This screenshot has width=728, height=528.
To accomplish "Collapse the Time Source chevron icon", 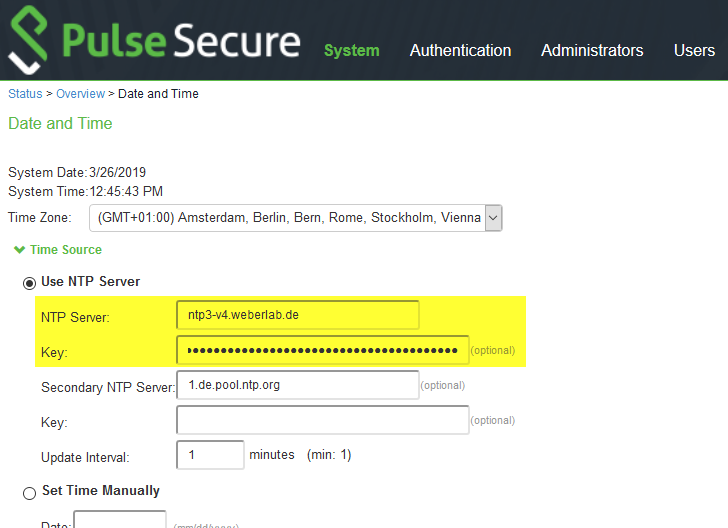I will [20, 250].
